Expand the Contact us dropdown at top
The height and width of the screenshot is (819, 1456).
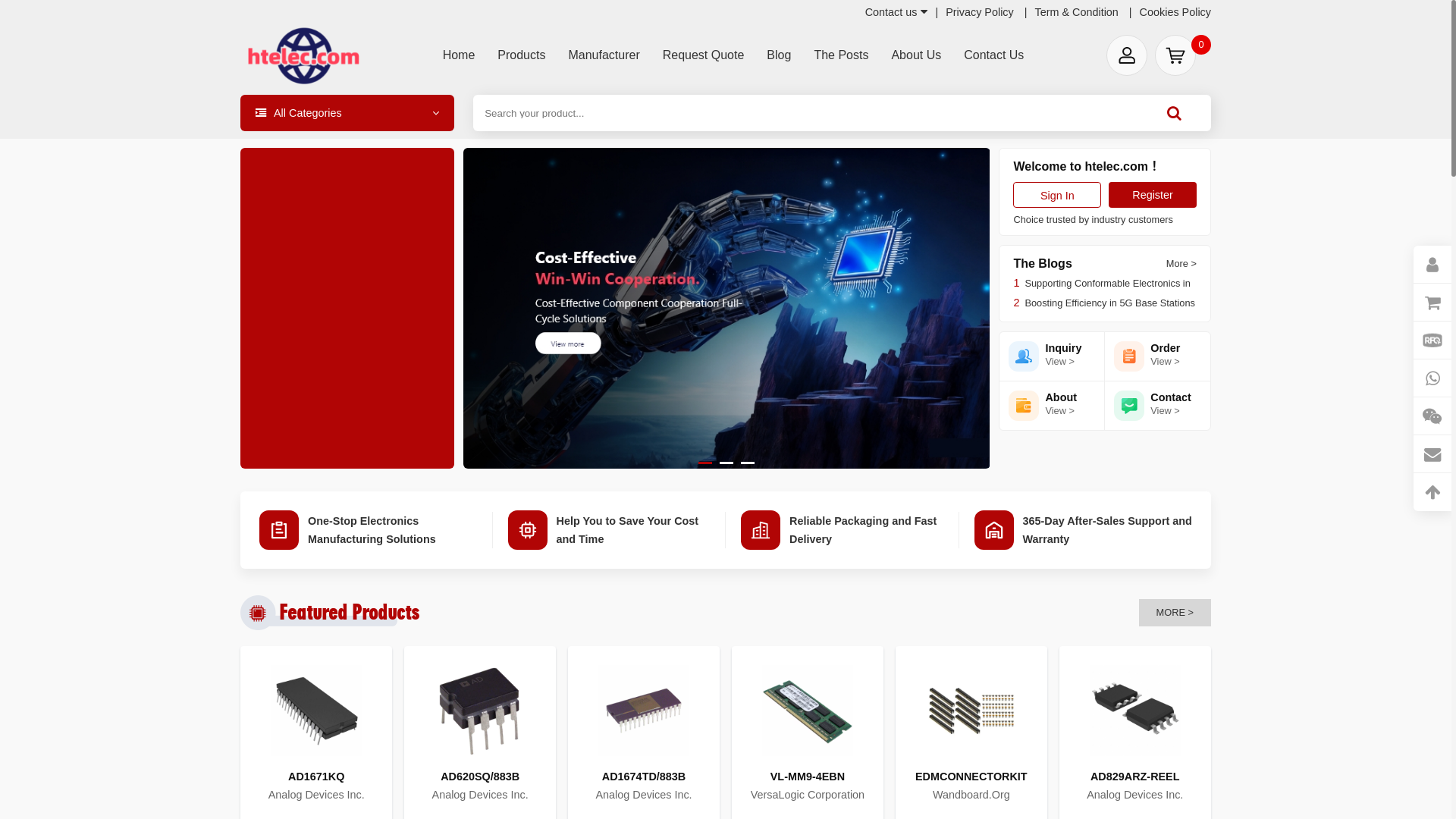[x=896, y=12]
